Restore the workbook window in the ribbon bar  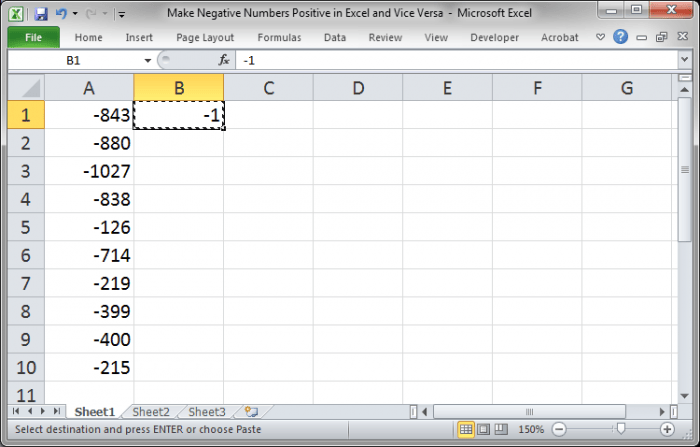pyautogui.click(x=662, y=37)
